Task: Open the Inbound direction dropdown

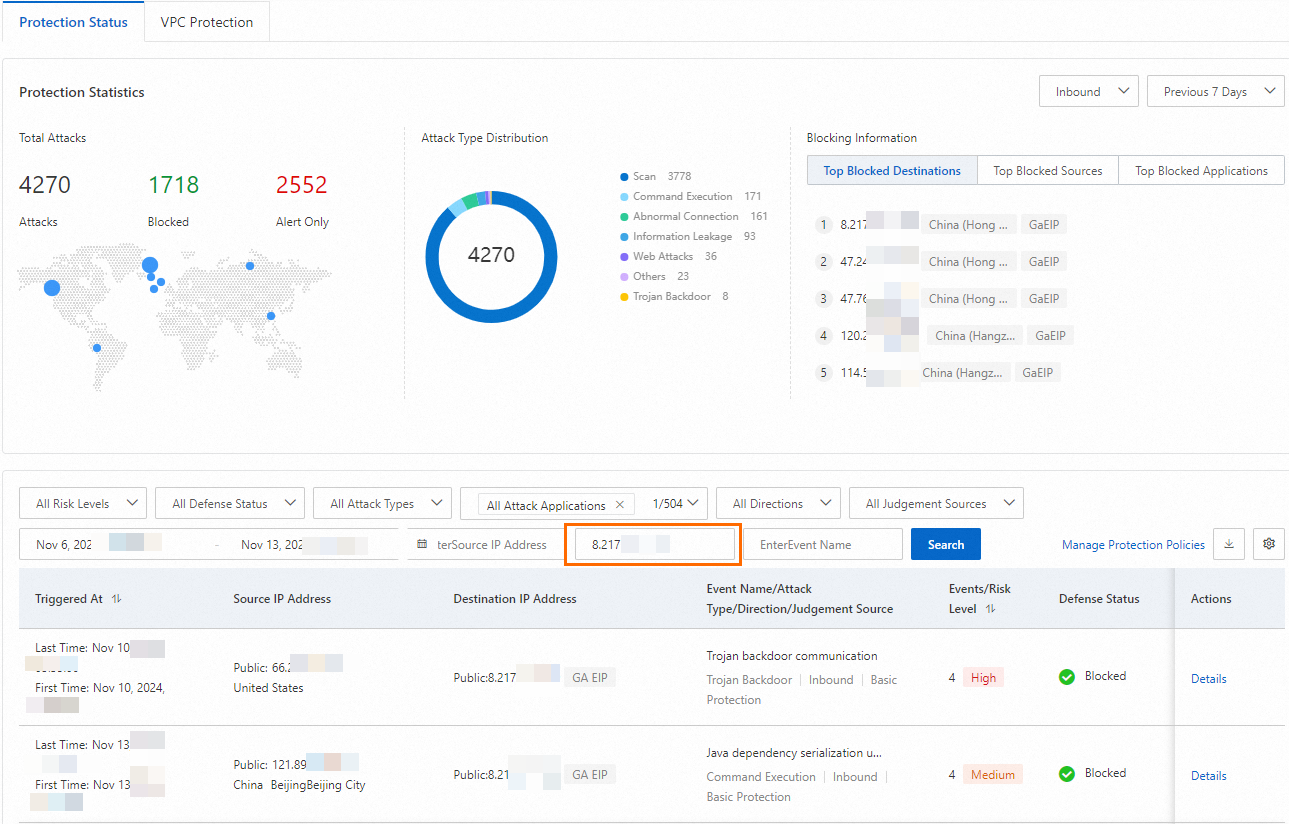Action: point(1089,92)
